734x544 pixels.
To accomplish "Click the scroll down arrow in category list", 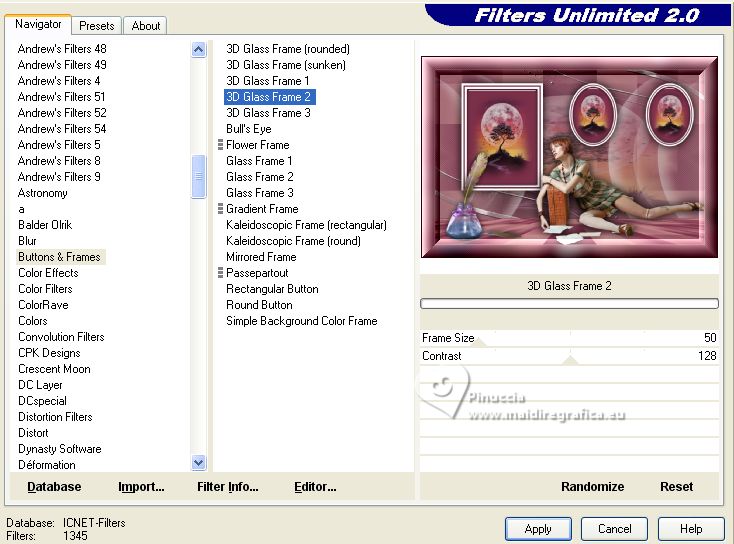I will point(198,463).
